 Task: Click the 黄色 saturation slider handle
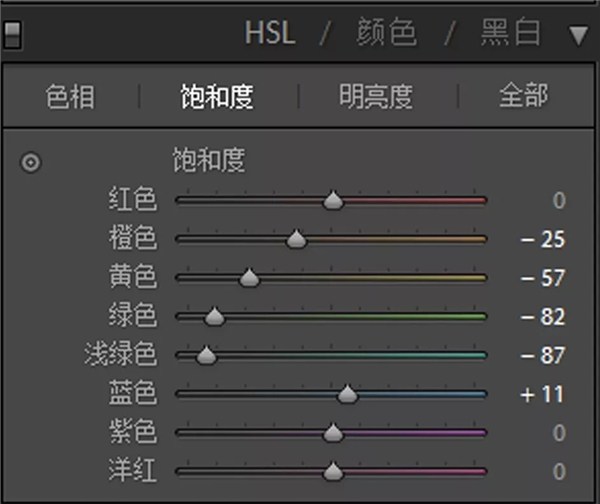coord(249,278)
